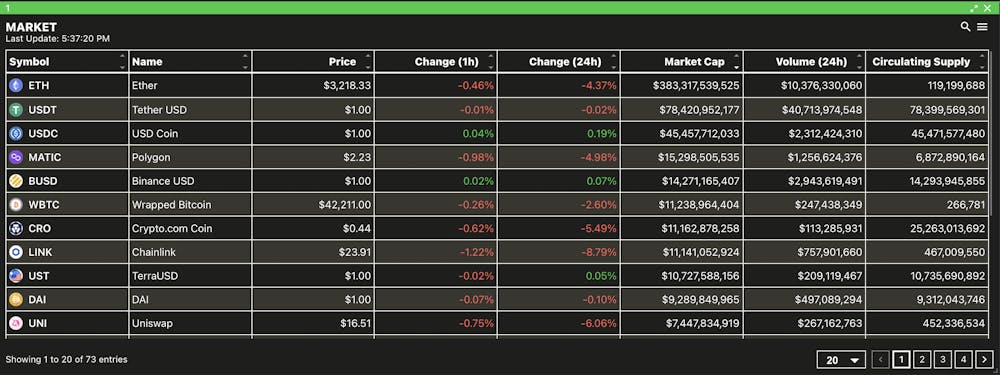Sort by the Price column arrows
The width and height of the screenshot is (1000, 375).
coord(367,62)
